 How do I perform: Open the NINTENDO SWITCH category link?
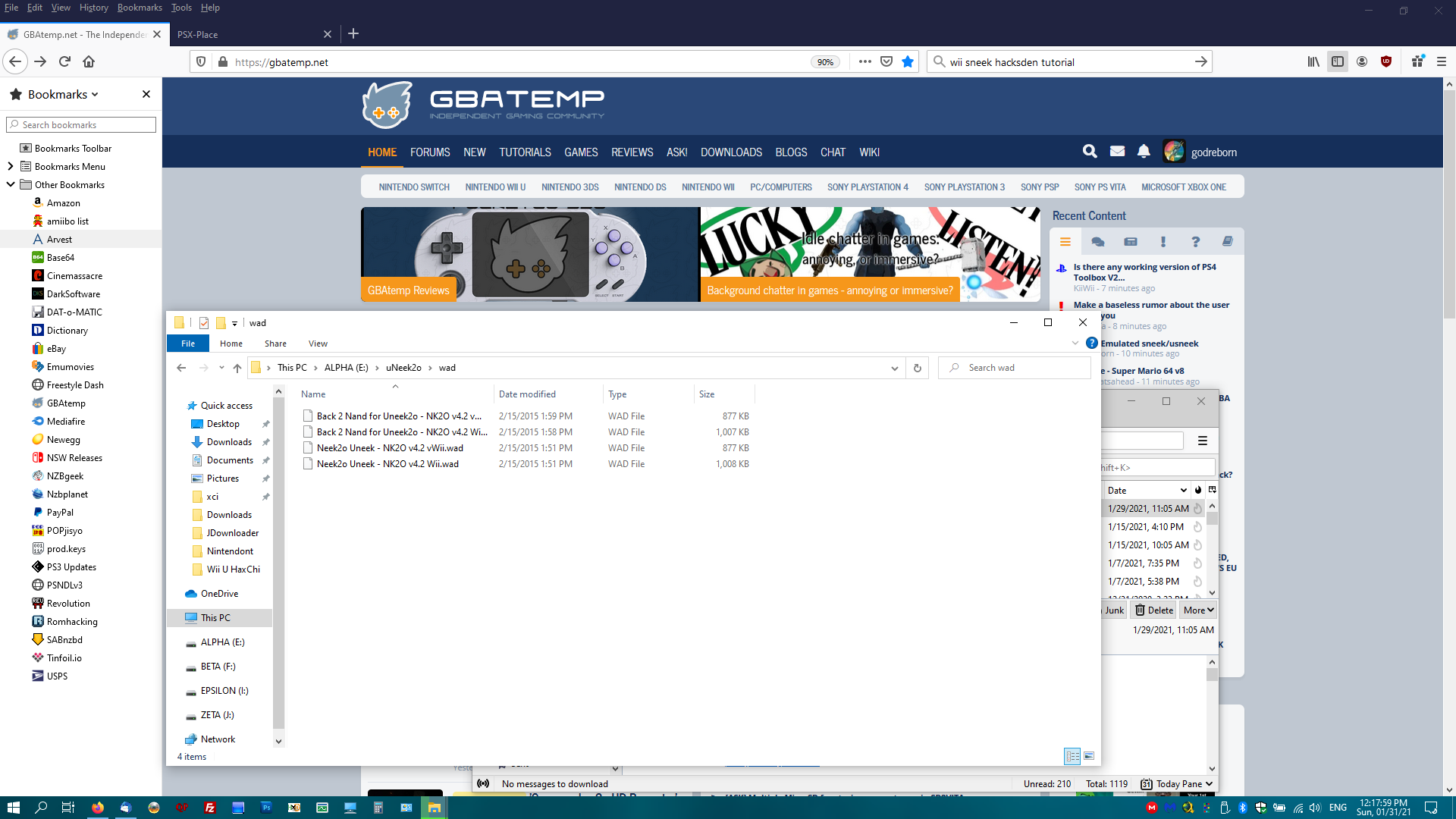pos(414,187)
